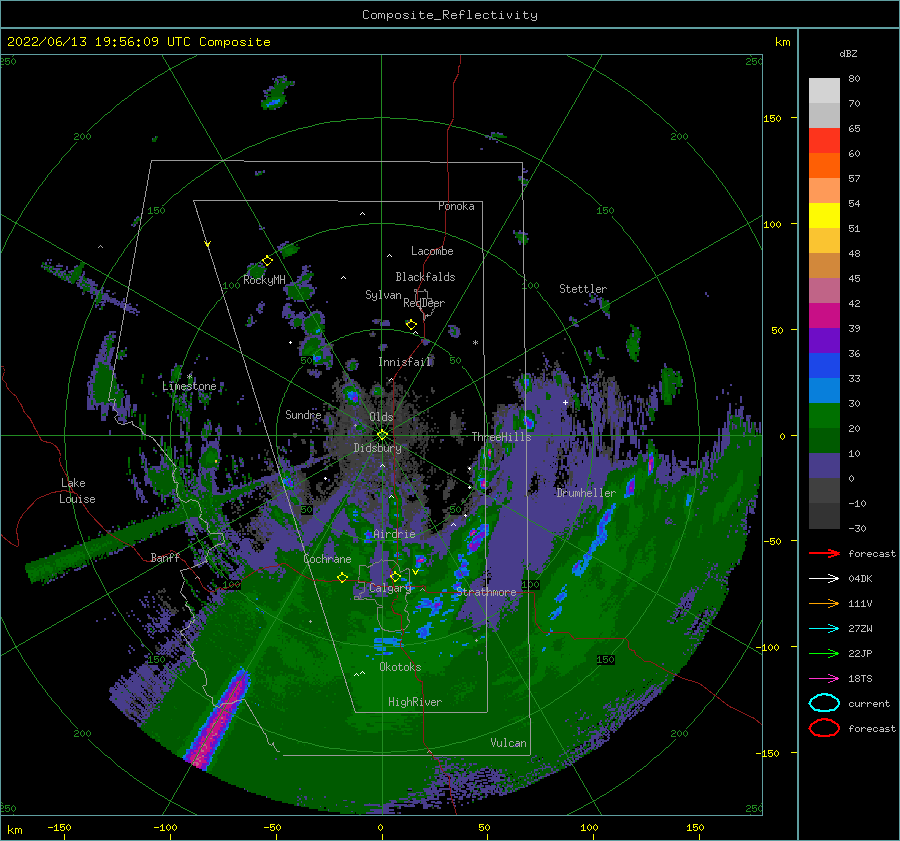The width and height of the screenshot is (900, 841).
Task: Click the Sylvan label
Action: (383, 295)
